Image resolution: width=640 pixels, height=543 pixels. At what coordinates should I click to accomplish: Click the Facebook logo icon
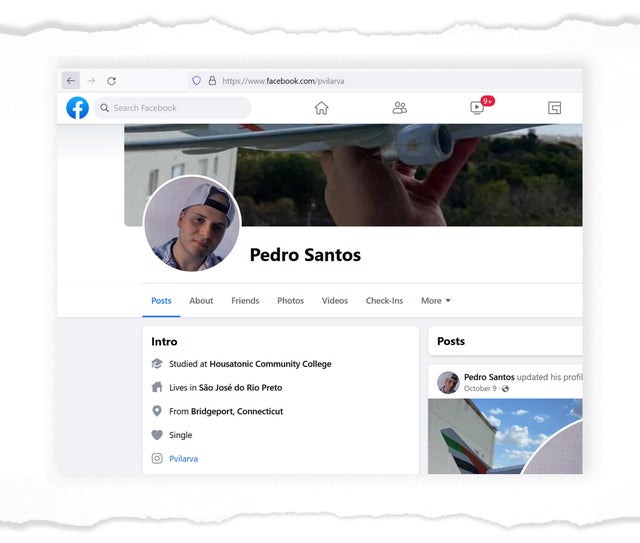coord(77,108)
